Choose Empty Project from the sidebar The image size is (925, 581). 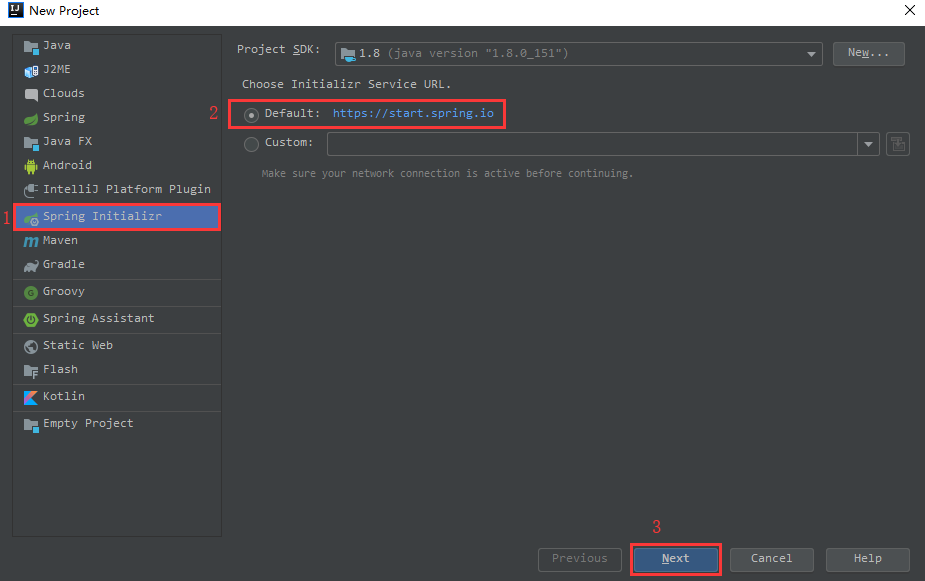pos(80,423)
